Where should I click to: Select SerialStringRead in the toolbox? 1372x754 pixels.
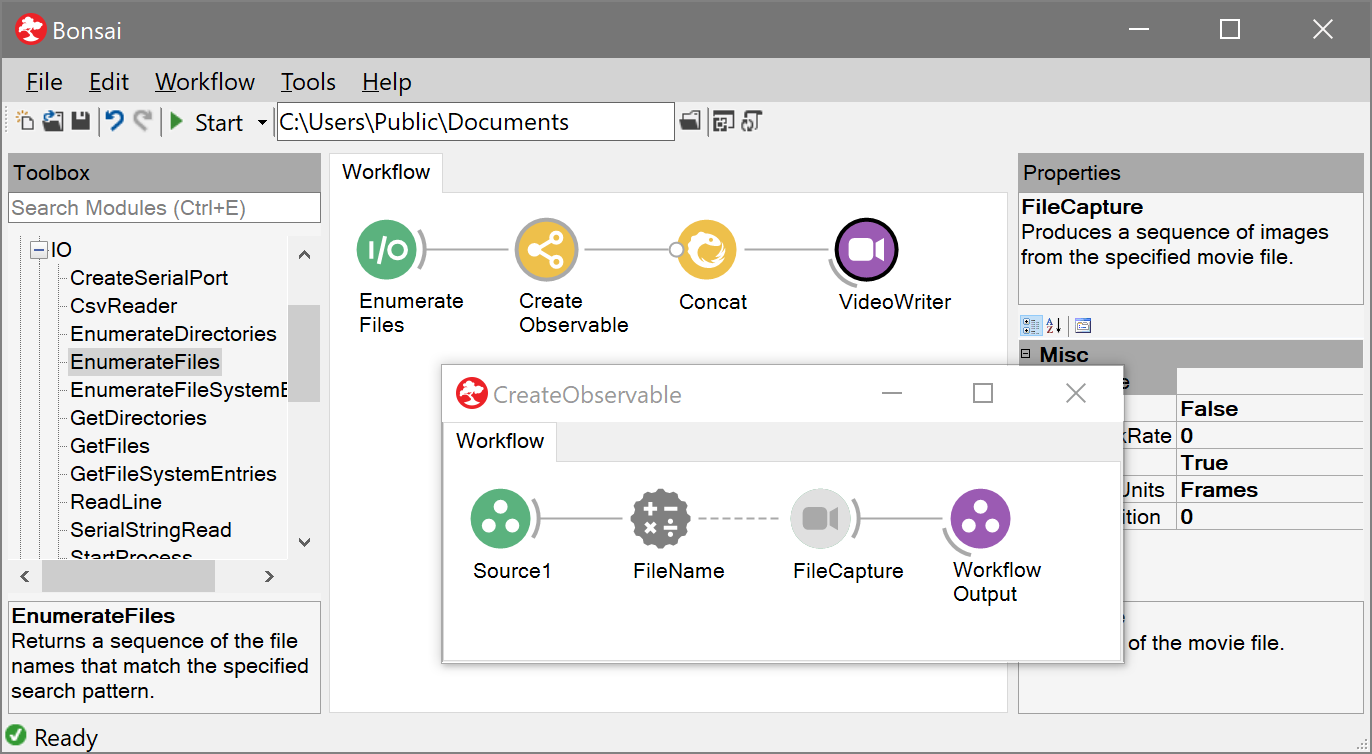(x=151, y=530)
